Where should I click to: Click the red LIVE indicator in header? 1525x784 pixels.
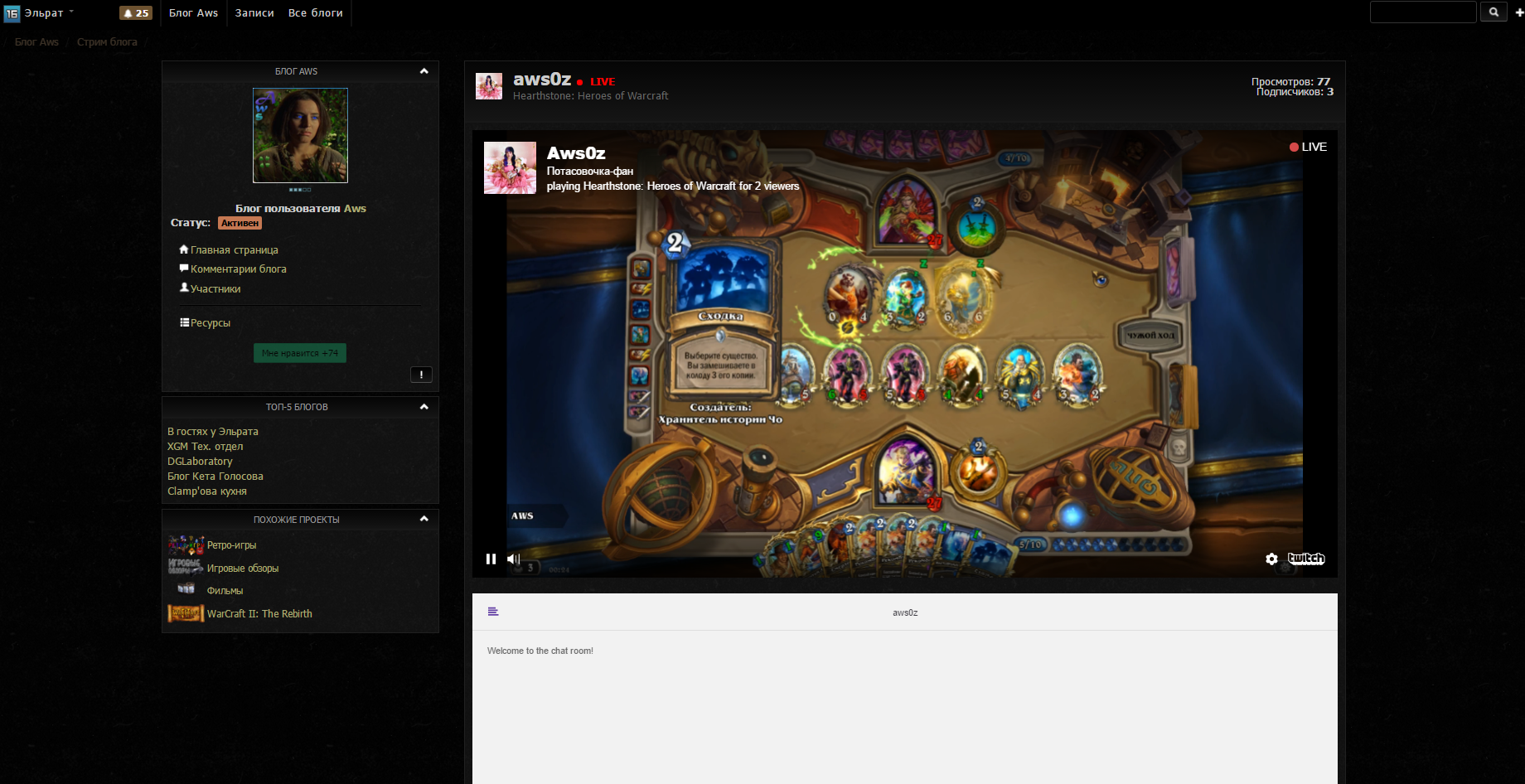pos(596,82)
